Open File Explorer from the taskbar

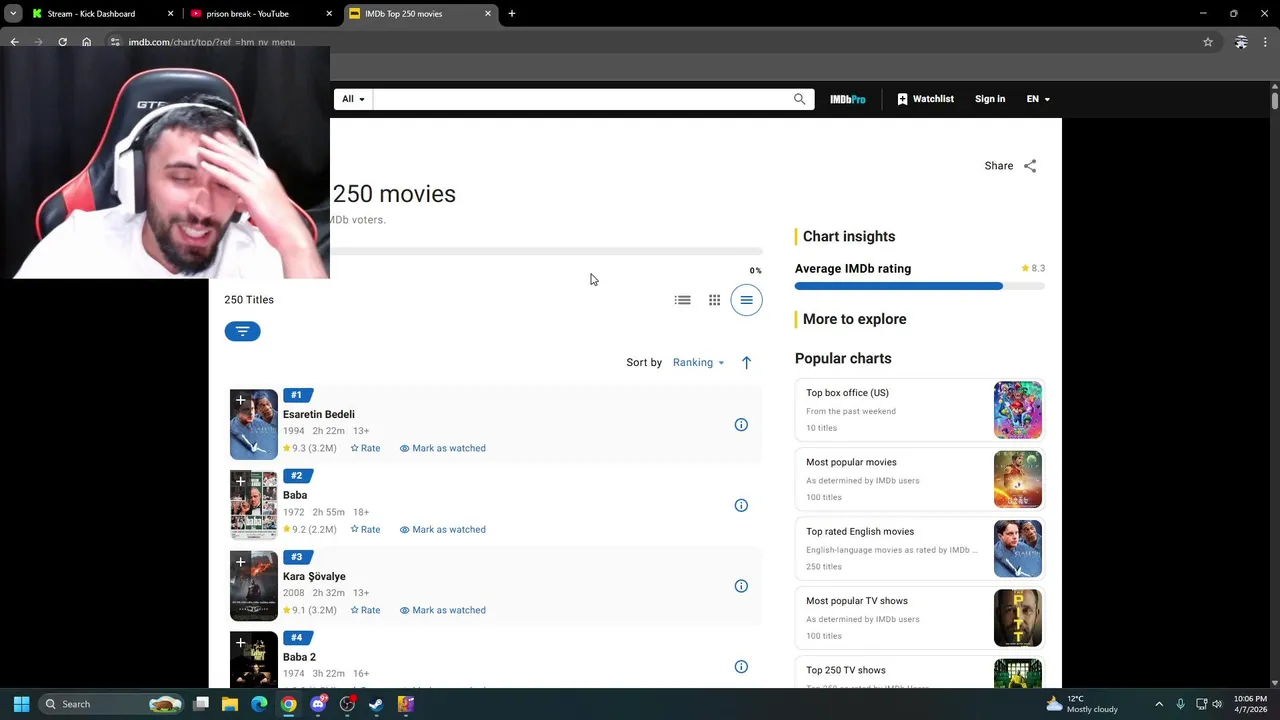(230, 704)
